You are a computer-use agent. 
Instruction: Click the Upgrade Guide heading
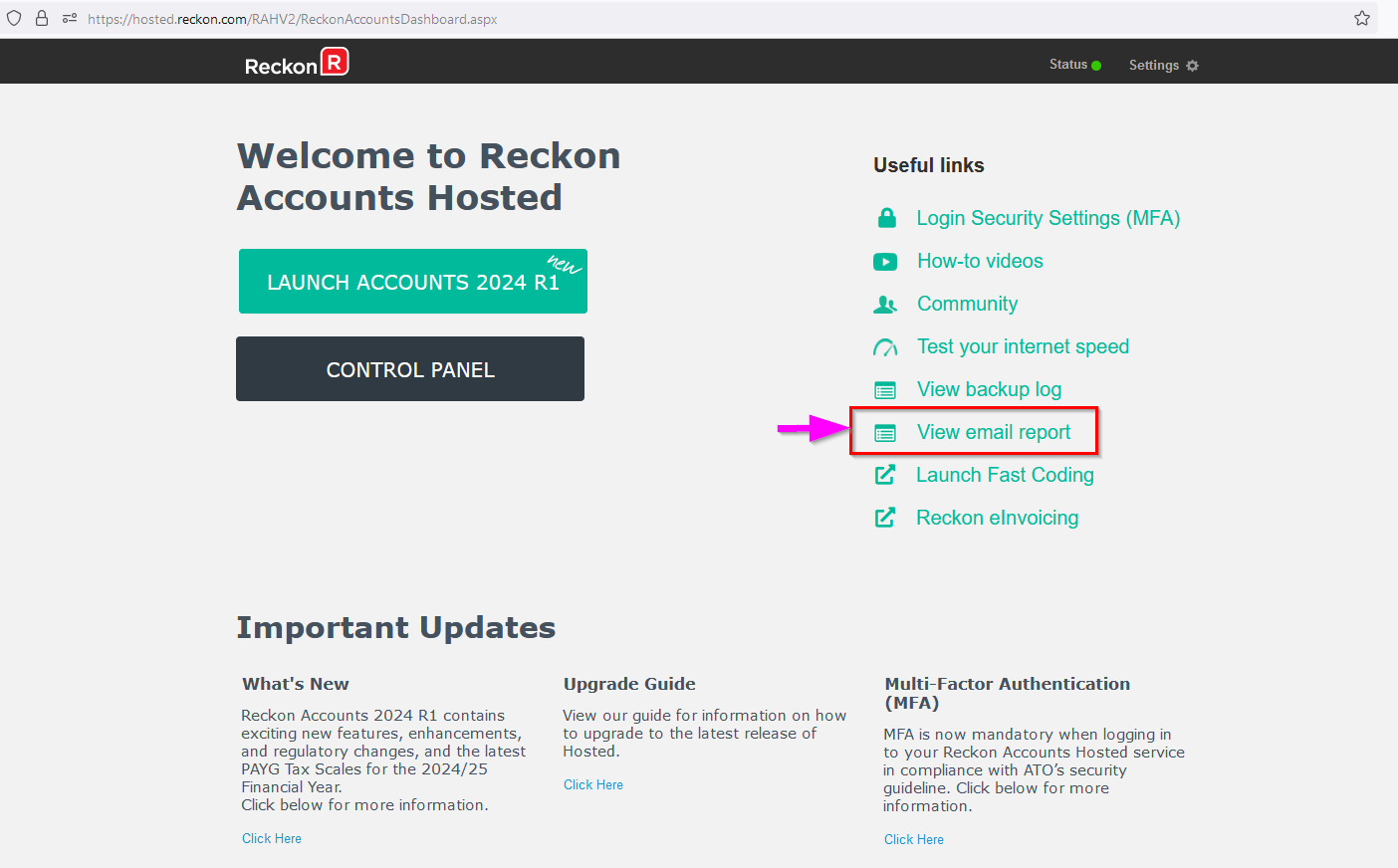[629, 684]
